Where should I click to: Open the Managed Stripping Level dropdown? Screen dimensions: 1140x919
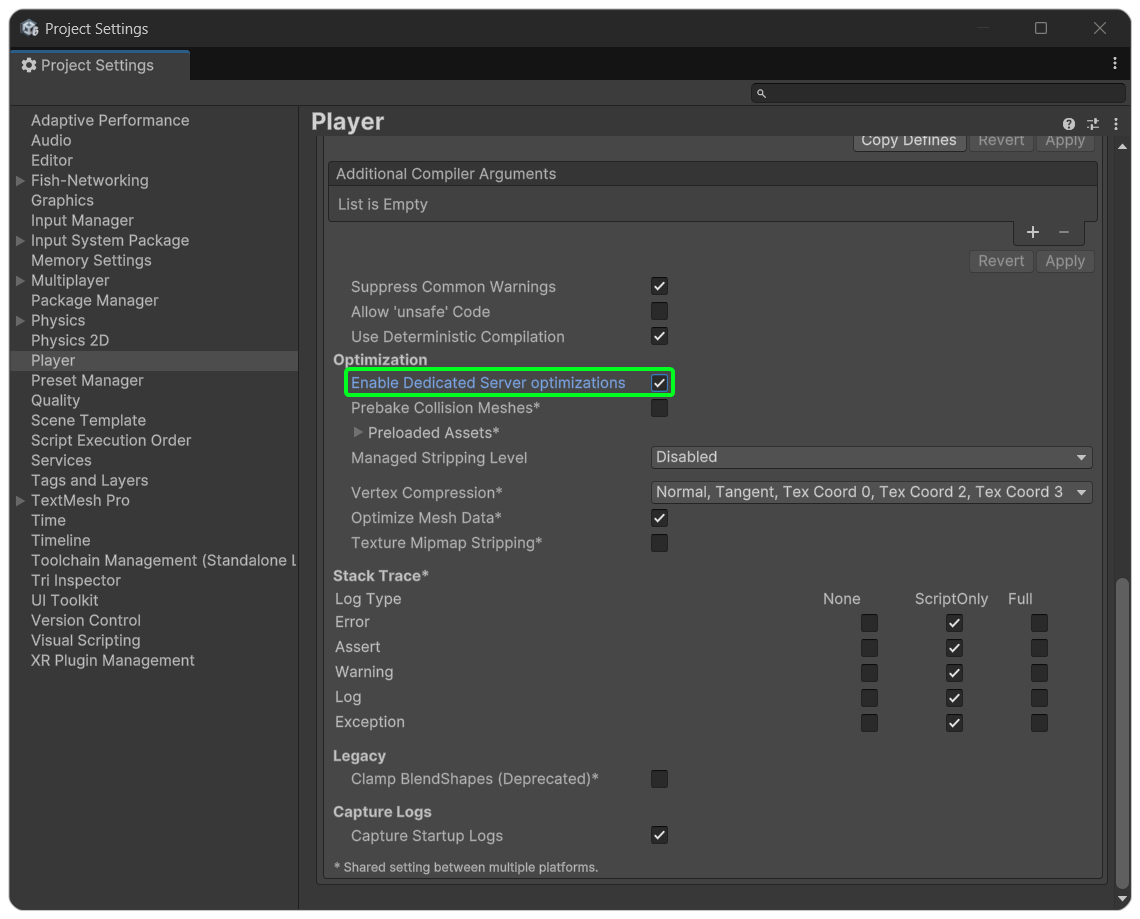tap(871, 457)
